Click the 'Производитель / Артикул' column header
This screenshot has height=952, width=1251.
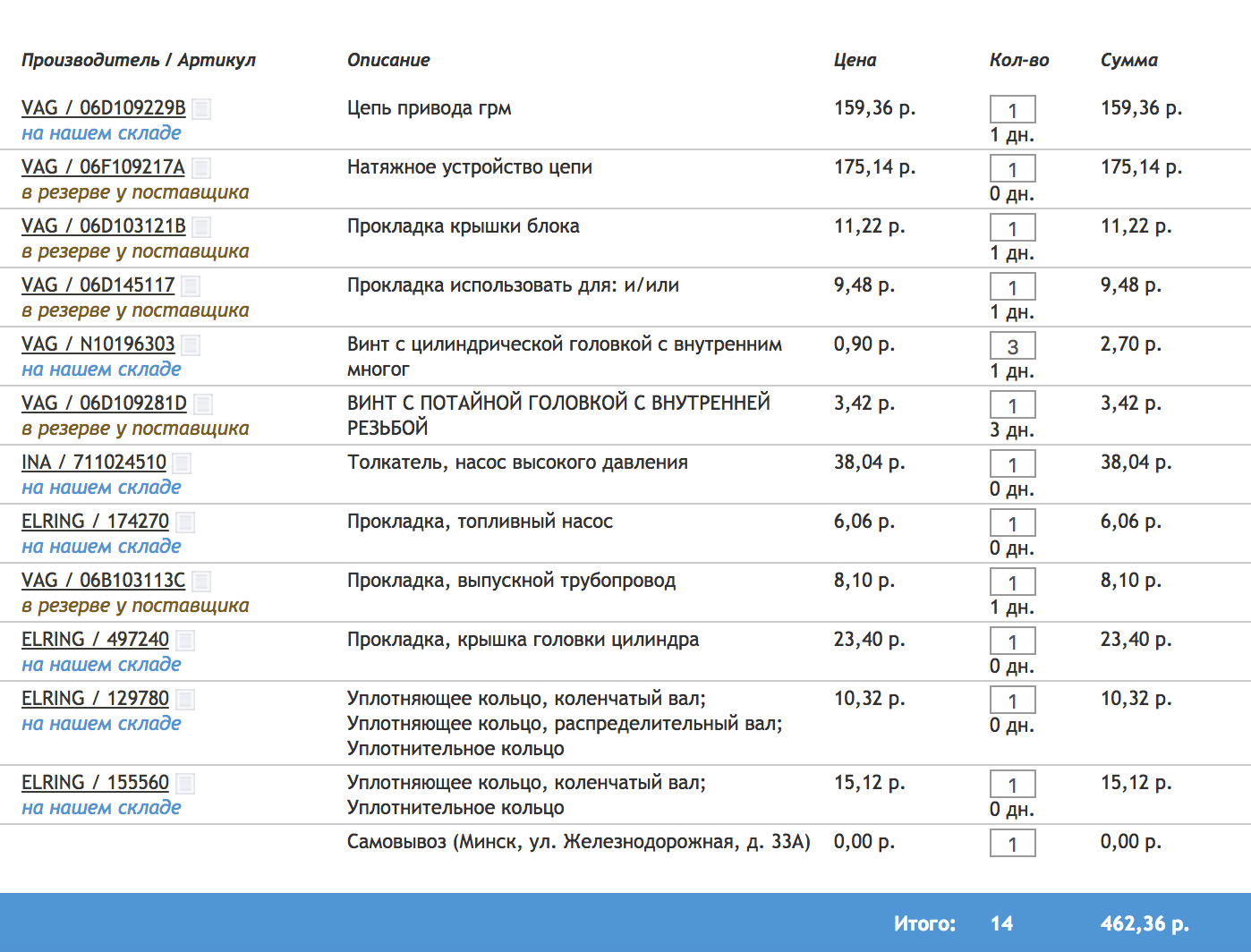(139, 60)
